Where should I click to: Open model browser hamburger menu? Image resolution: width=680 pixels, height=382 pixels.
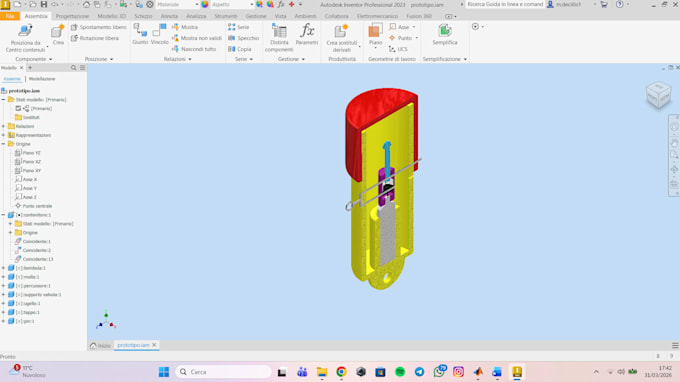pyautogui.click(x=82, y=68)
